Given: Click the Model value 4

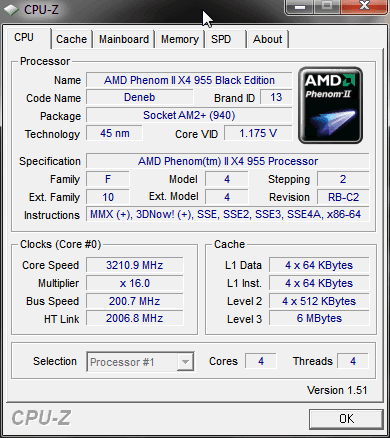Looking at the screenshot, I should (x=227, y=179).
